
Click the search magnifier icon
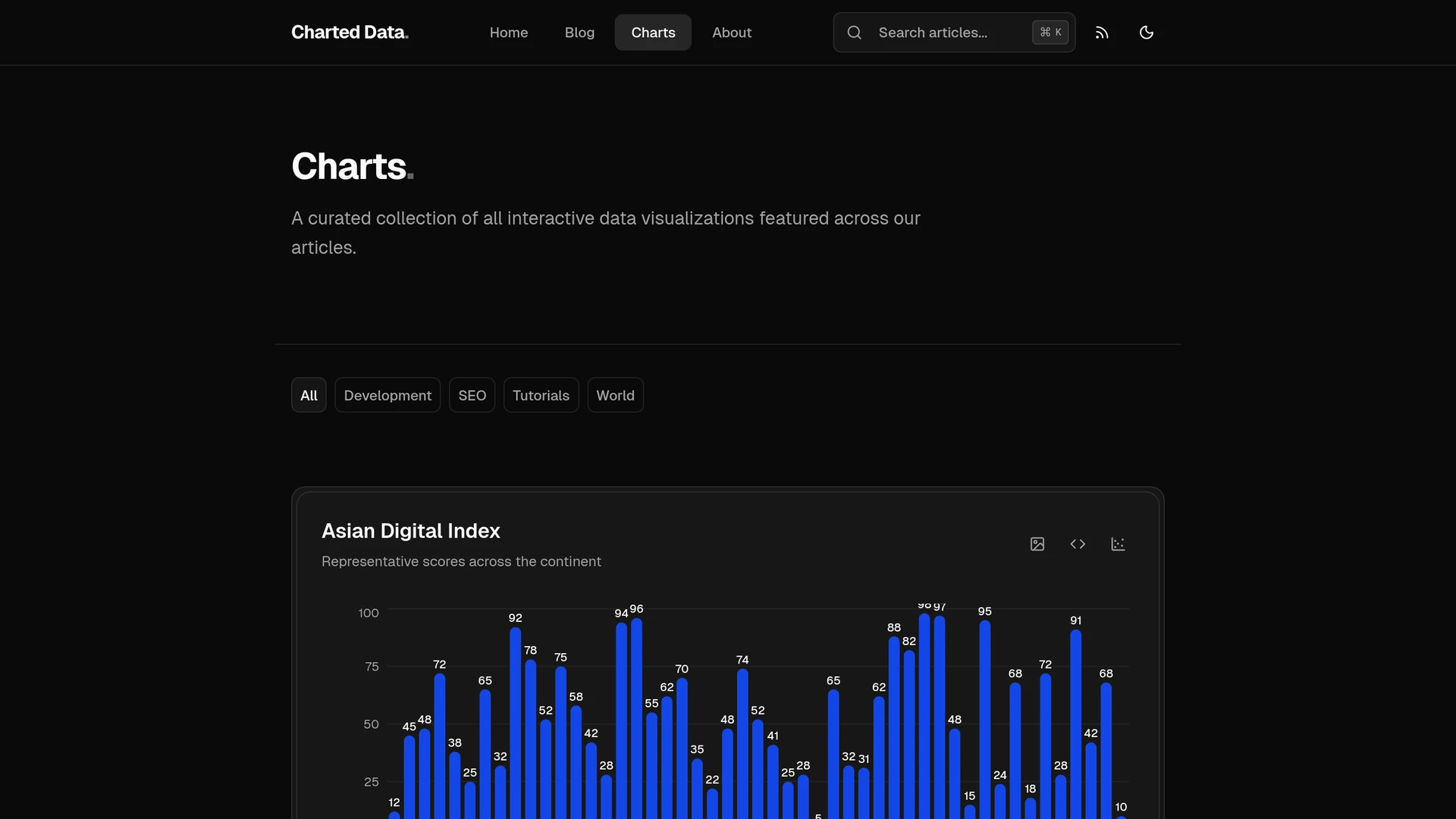pyautogui.click(x=855, y=33)
